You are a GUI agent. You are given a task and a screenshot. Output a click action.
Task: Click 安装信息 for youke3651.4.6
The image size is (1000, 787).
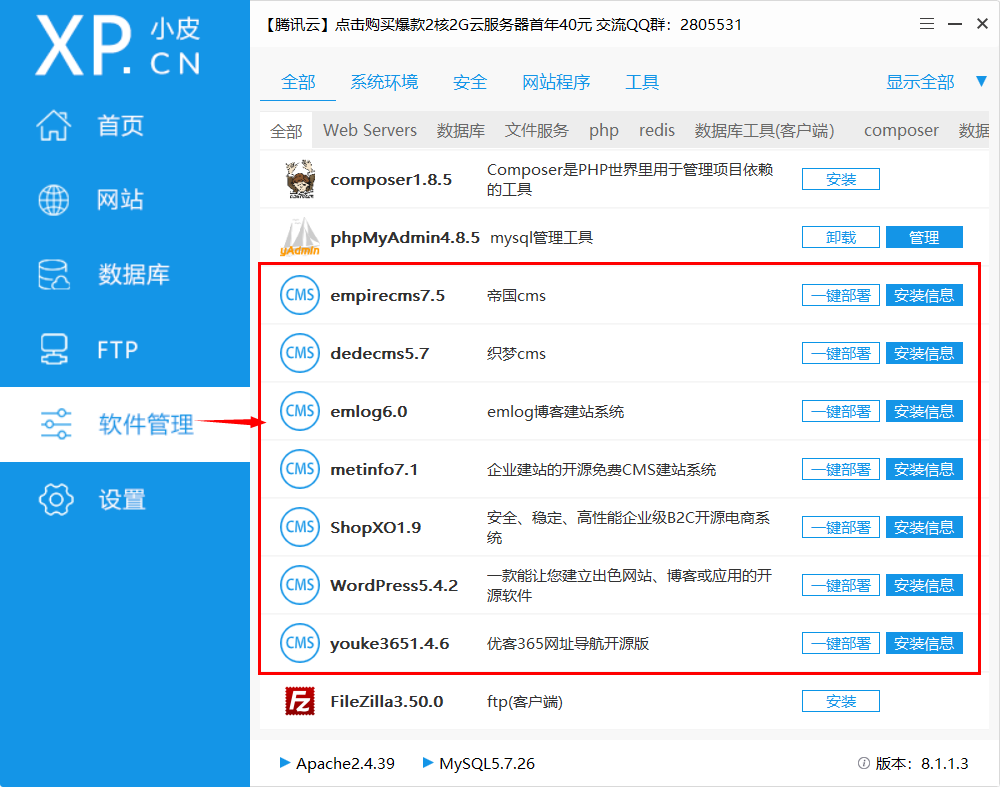924,644
